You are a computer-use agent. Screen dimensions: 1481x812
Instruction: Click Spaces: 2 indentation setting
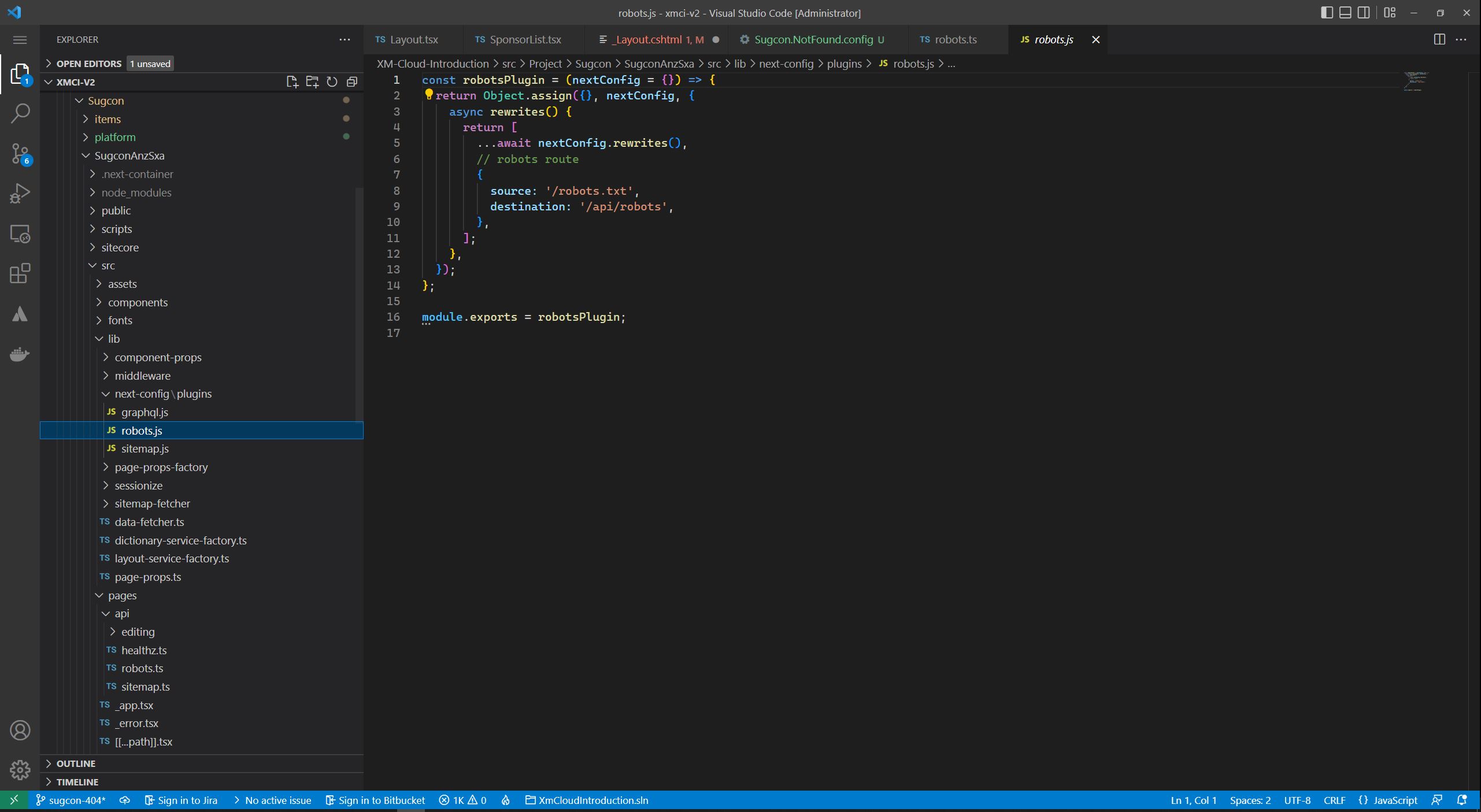click(x=1250, y=800)
